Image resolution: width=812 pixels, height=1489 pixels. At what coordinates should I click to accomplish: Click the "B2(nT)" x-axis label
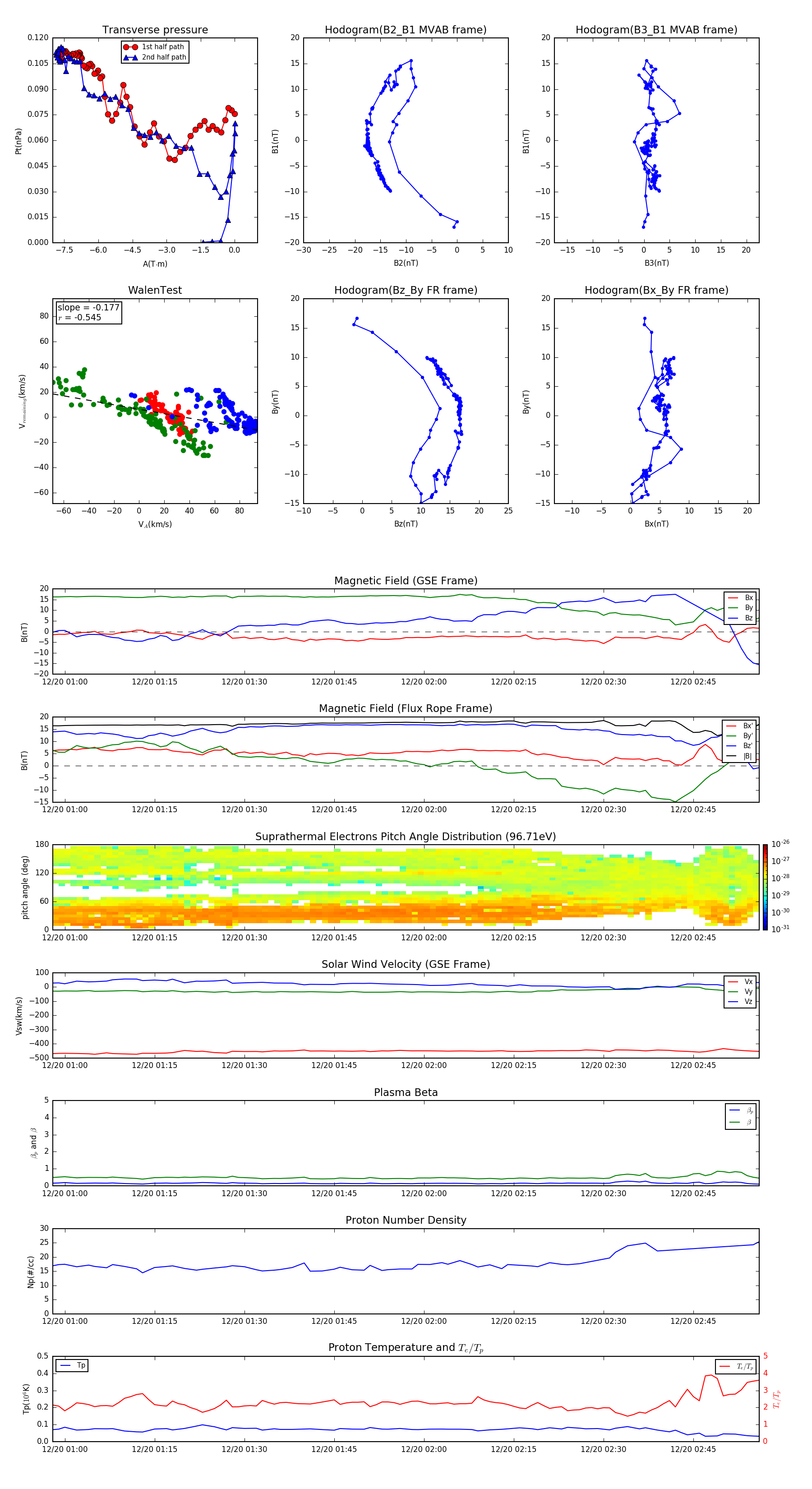coord(406,263)
